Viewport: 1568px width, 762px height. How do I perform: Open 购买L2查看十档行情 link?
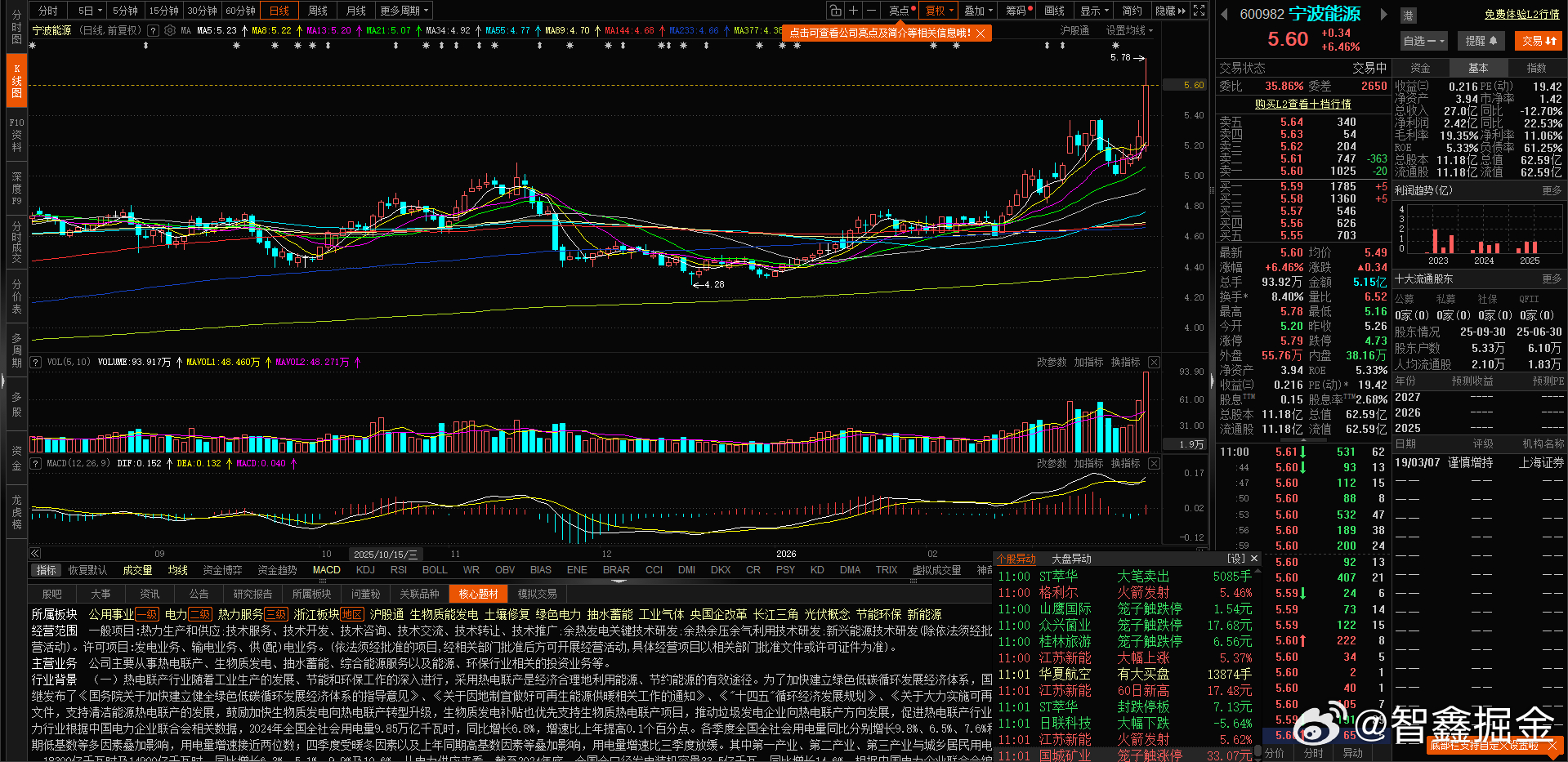(x=1302, y=104)
